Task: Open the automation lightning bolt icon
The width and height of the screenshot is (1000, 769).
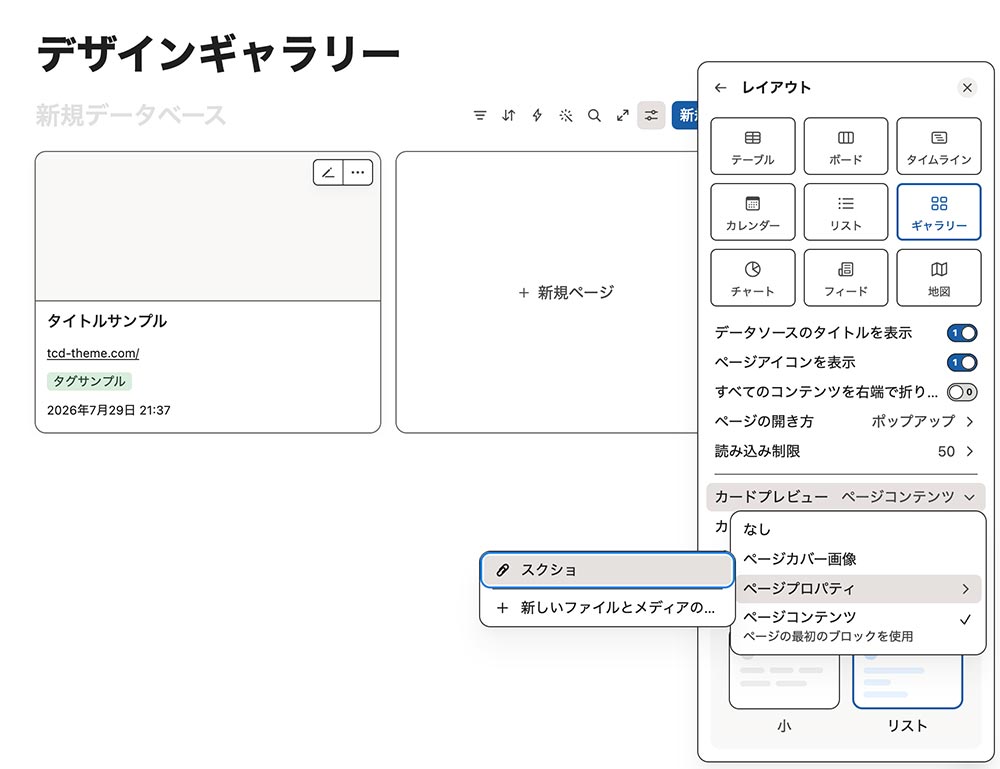Action: (537, 115)
